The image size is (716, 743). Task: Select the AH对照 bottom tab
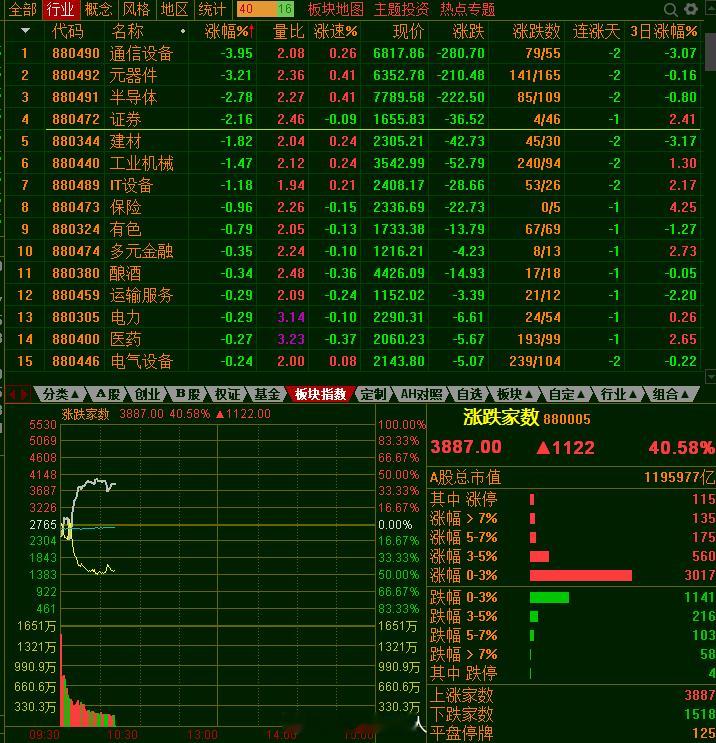[x=421, y=394]
